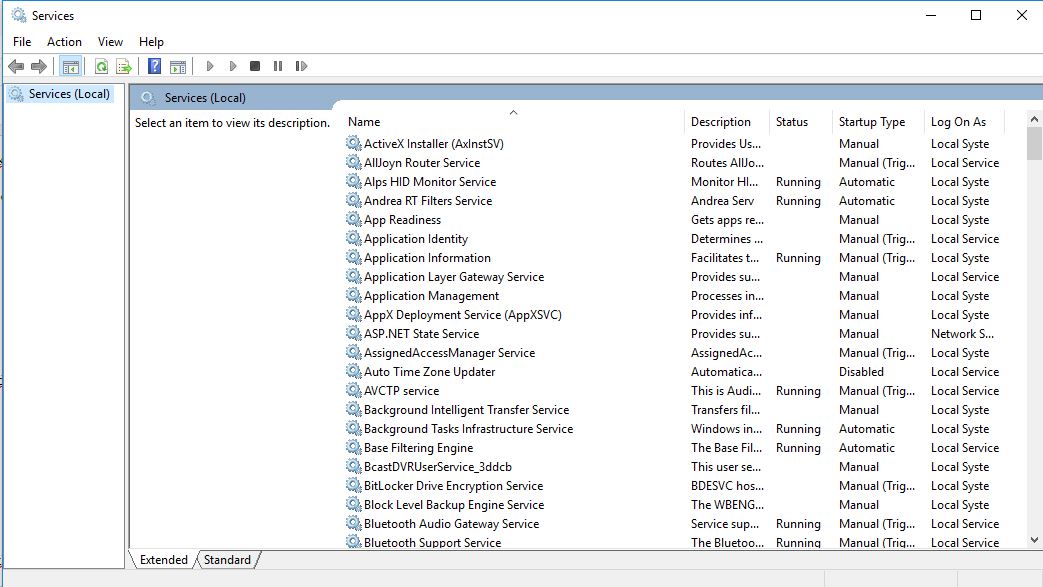Click the Refresh toolbar icon
This screenshot has width=1043, height=587.
pyautogui.click(x=101, y=66)
